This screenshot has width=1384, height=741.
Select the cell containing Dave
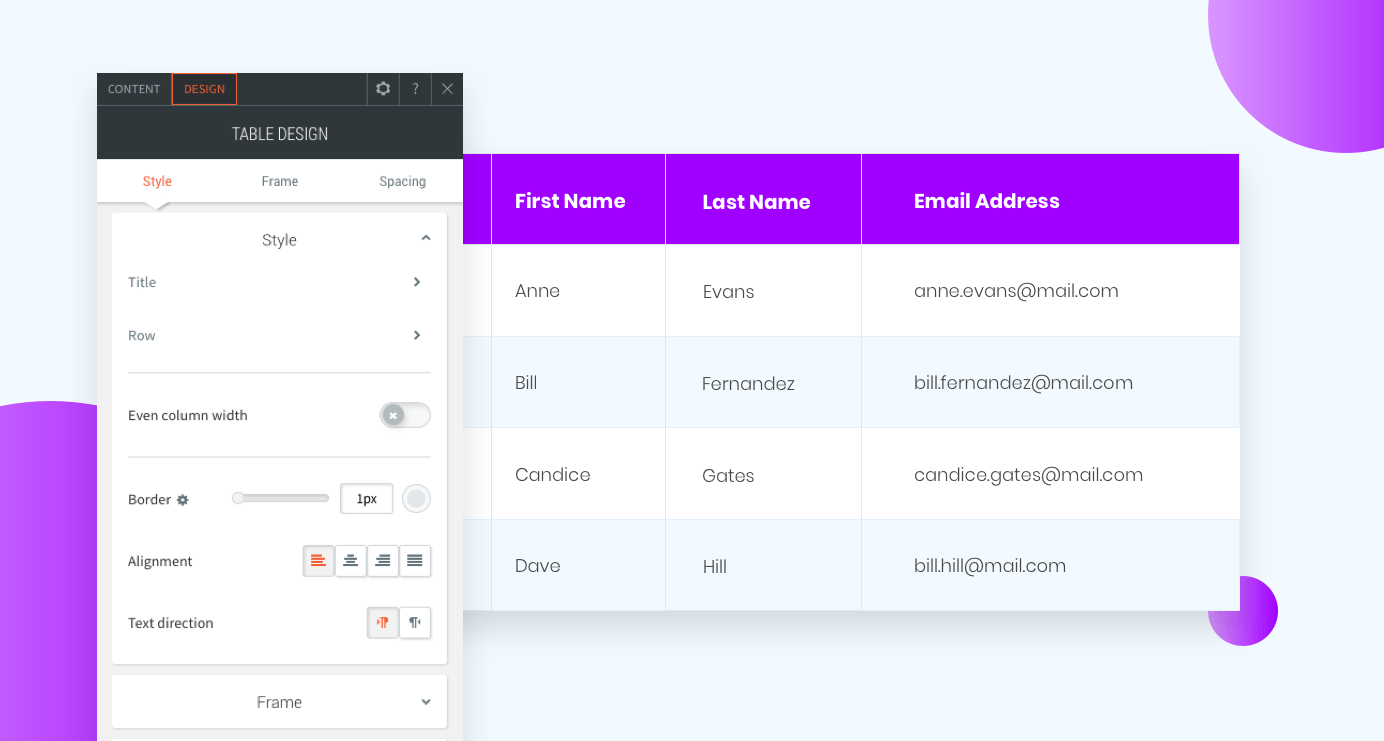pyautogui.click(x=578, y=565)
